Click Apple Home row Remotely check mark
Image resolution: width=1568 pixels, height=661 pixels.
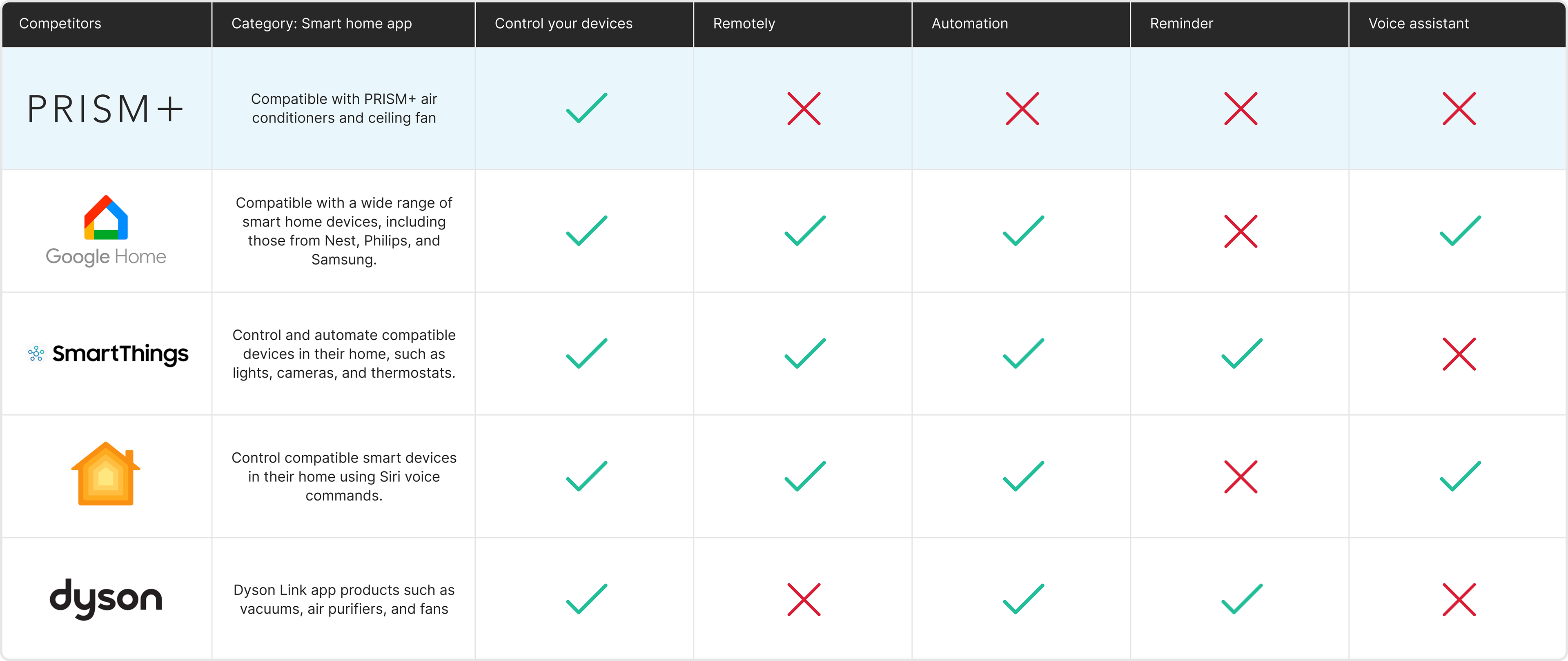click(x=805, y=476)
